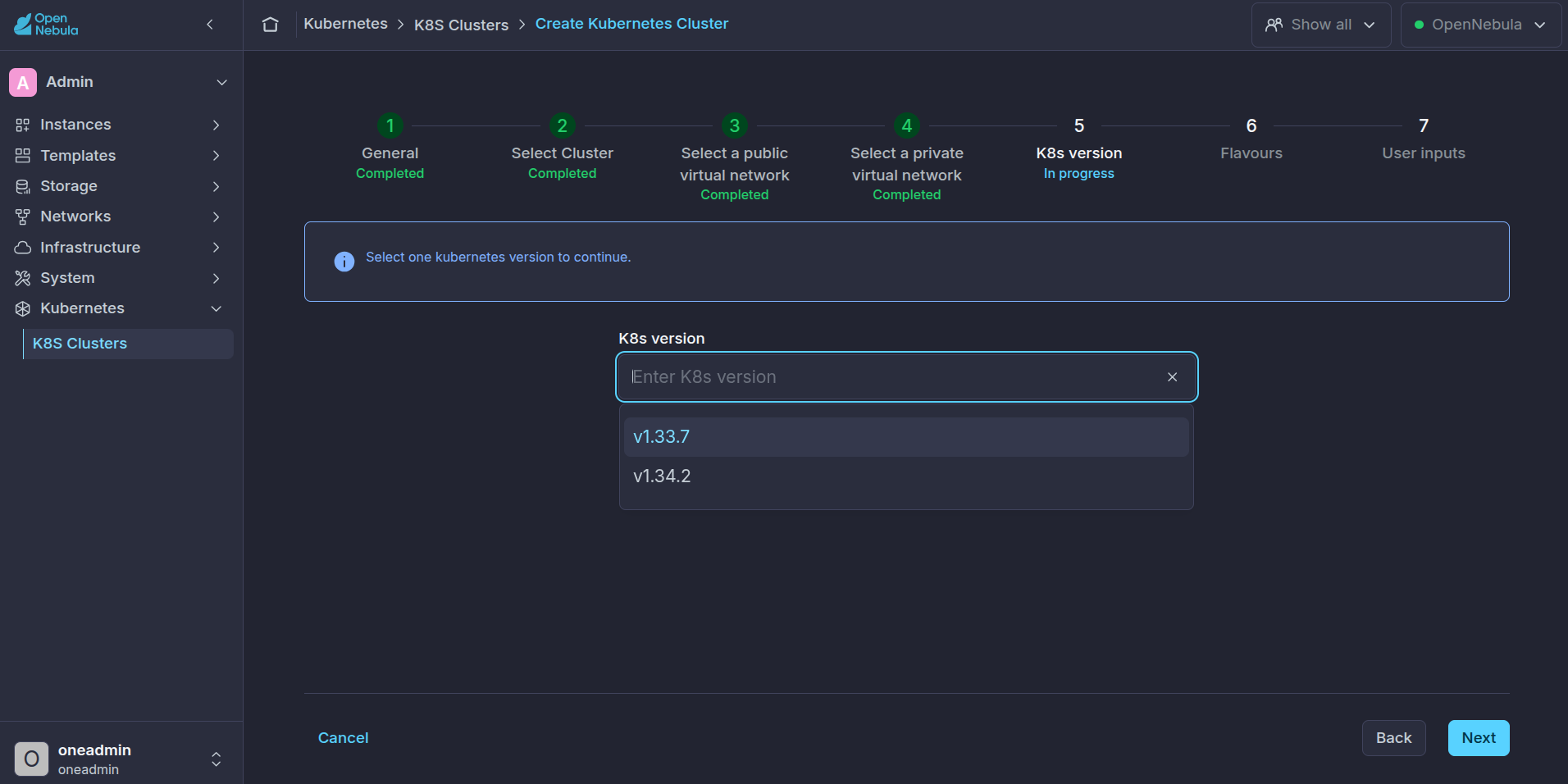Open the Show all group dropdown
1568x784 pixels.
[1321, 25]
